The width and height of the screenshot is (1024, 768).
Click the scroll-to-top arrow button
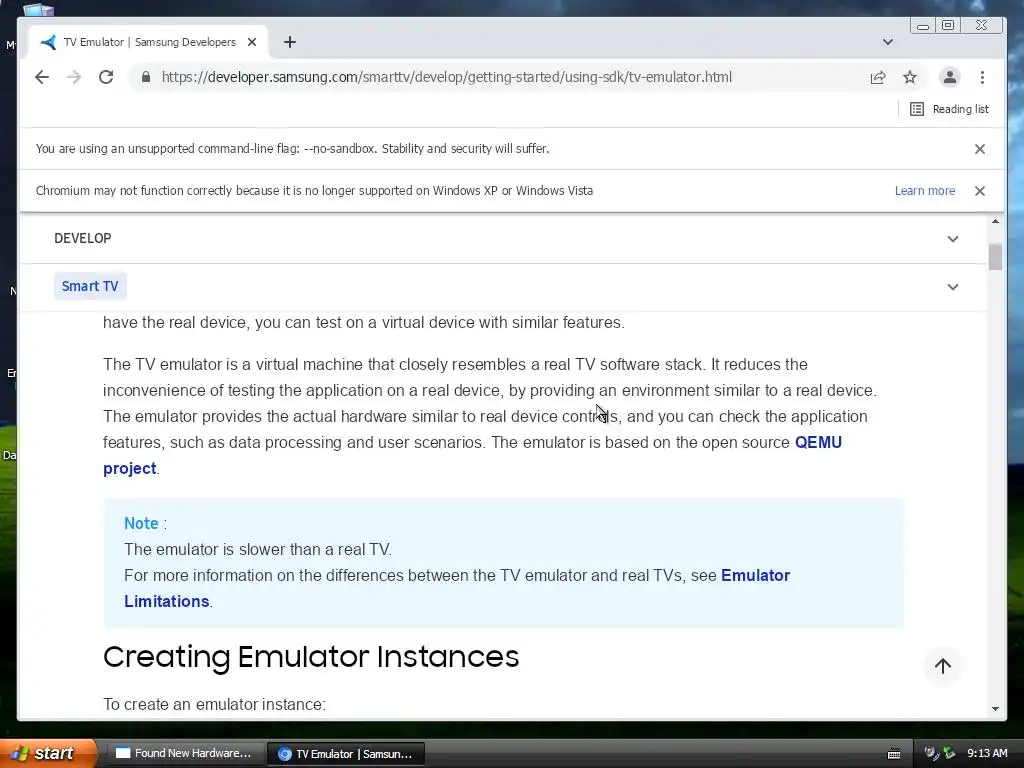(x=942, y=665)
